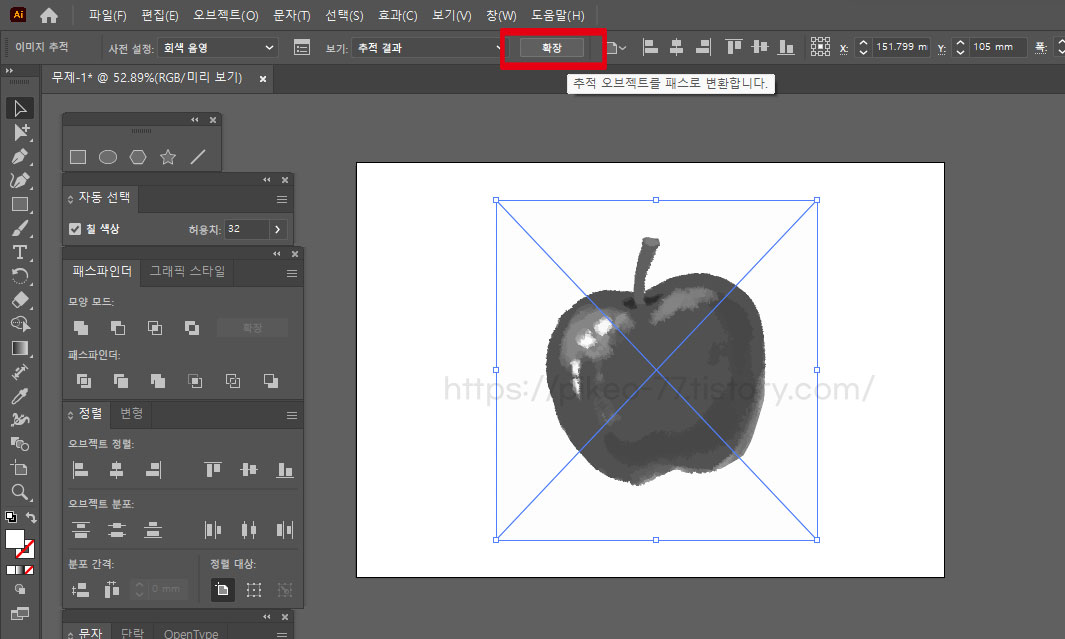Switch to the 그래픽 스타일 tab
The image size is (1065, 639).
tap(187, 271)
